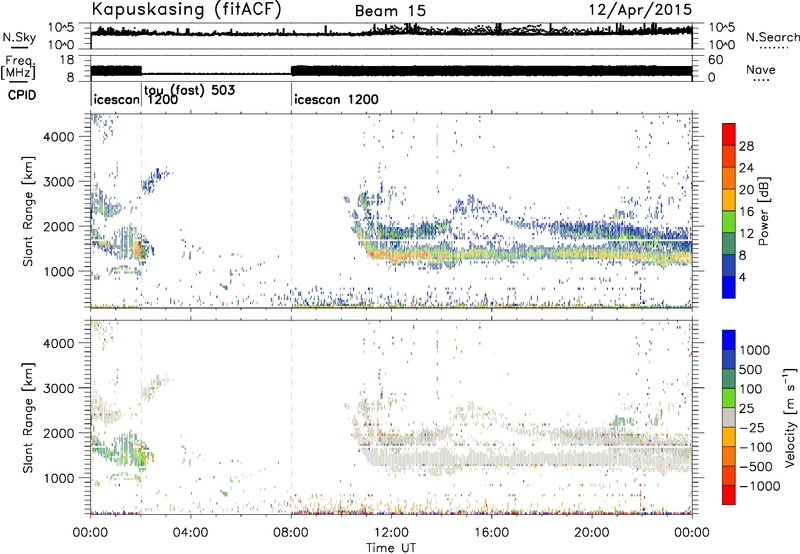The width and height of the screenshot is (800, 554).
Task: Click the red top segment of Power colorbar
Action: point(729,134)
